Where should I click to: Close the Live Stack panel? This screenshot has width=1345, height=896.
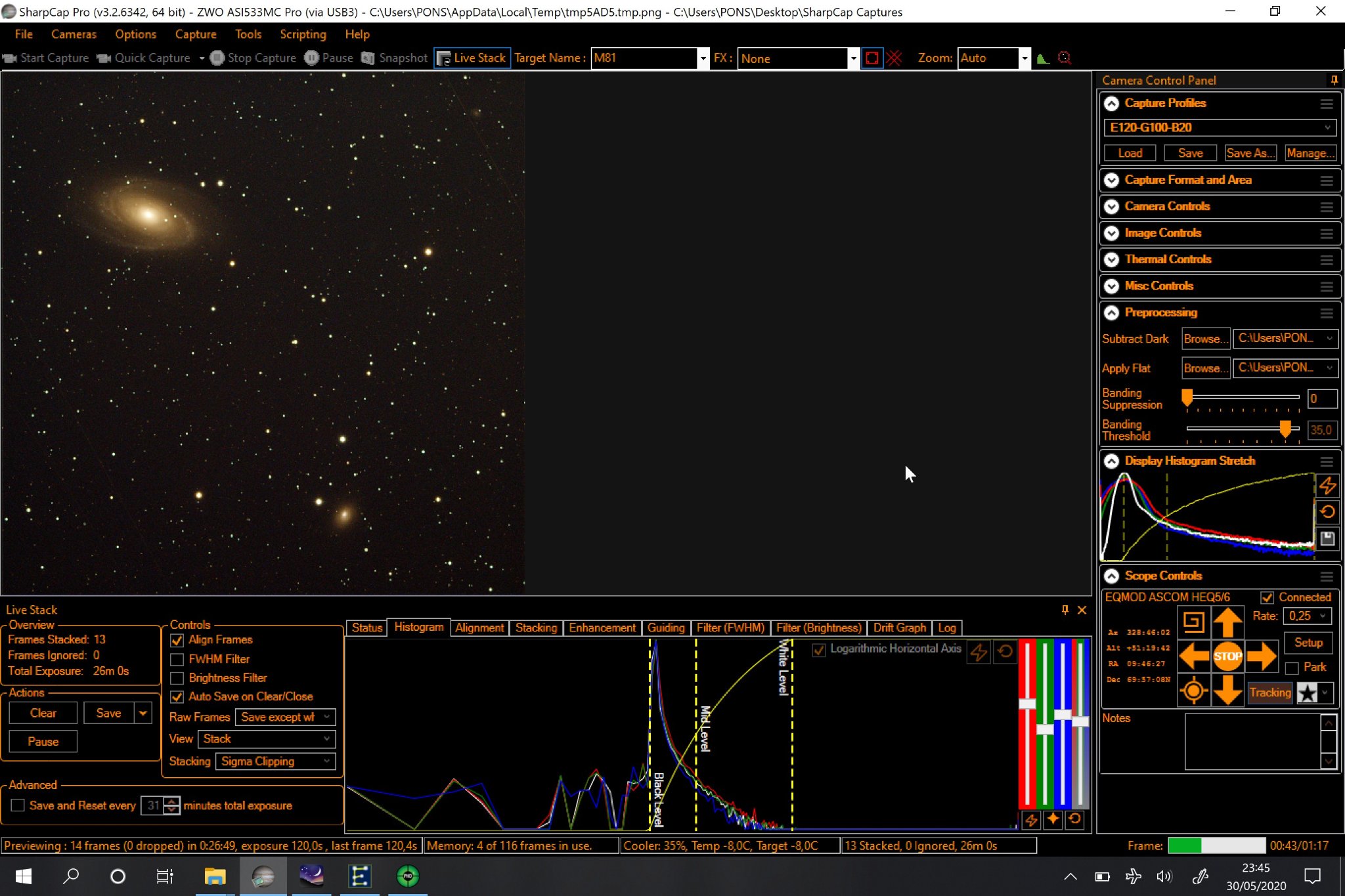coord(1082,610)
